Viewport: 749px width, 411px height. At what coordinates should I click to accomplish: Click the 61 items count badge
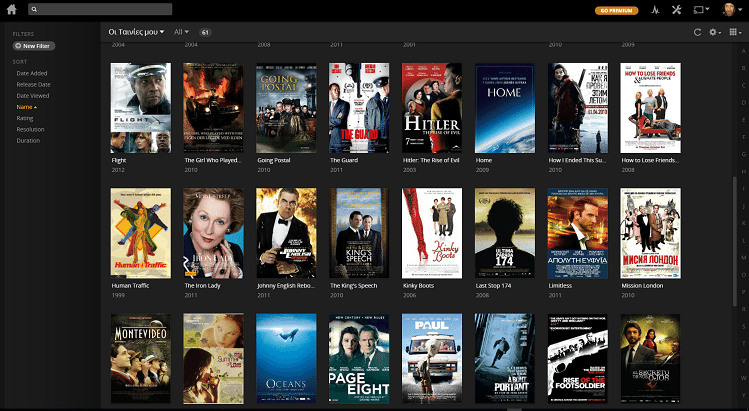[205, 32]
